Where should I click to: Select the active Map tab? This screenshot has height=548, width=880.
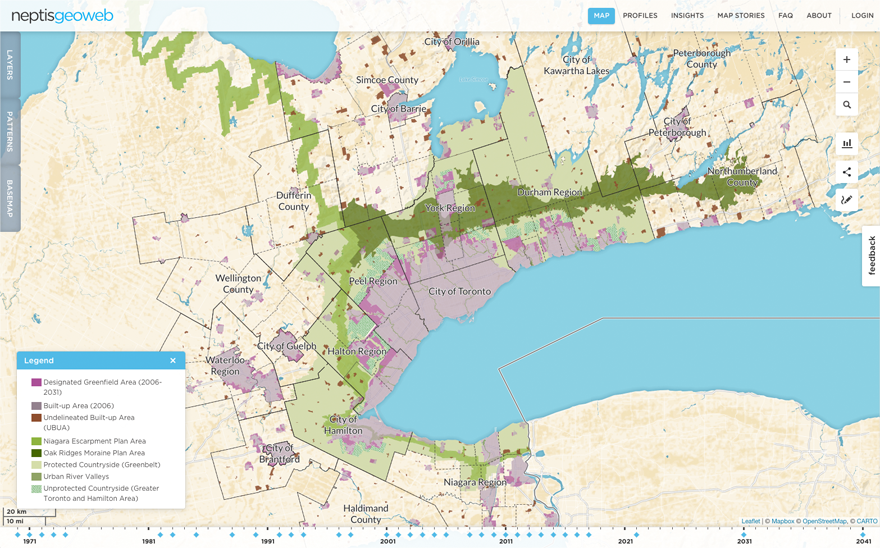tap(601, 16)
